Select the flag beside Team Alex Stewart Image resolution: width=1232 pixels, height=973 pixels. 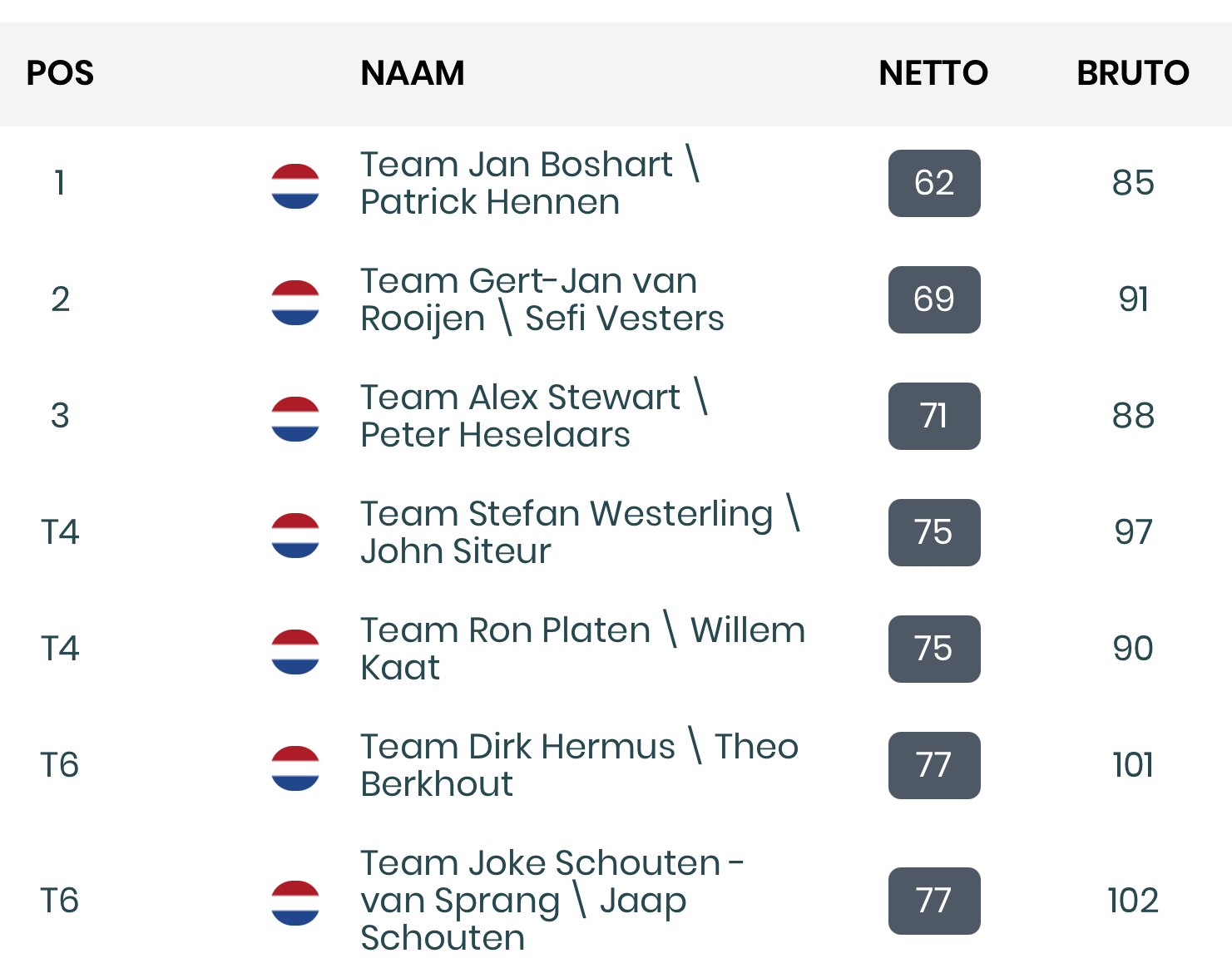(295, 419)
